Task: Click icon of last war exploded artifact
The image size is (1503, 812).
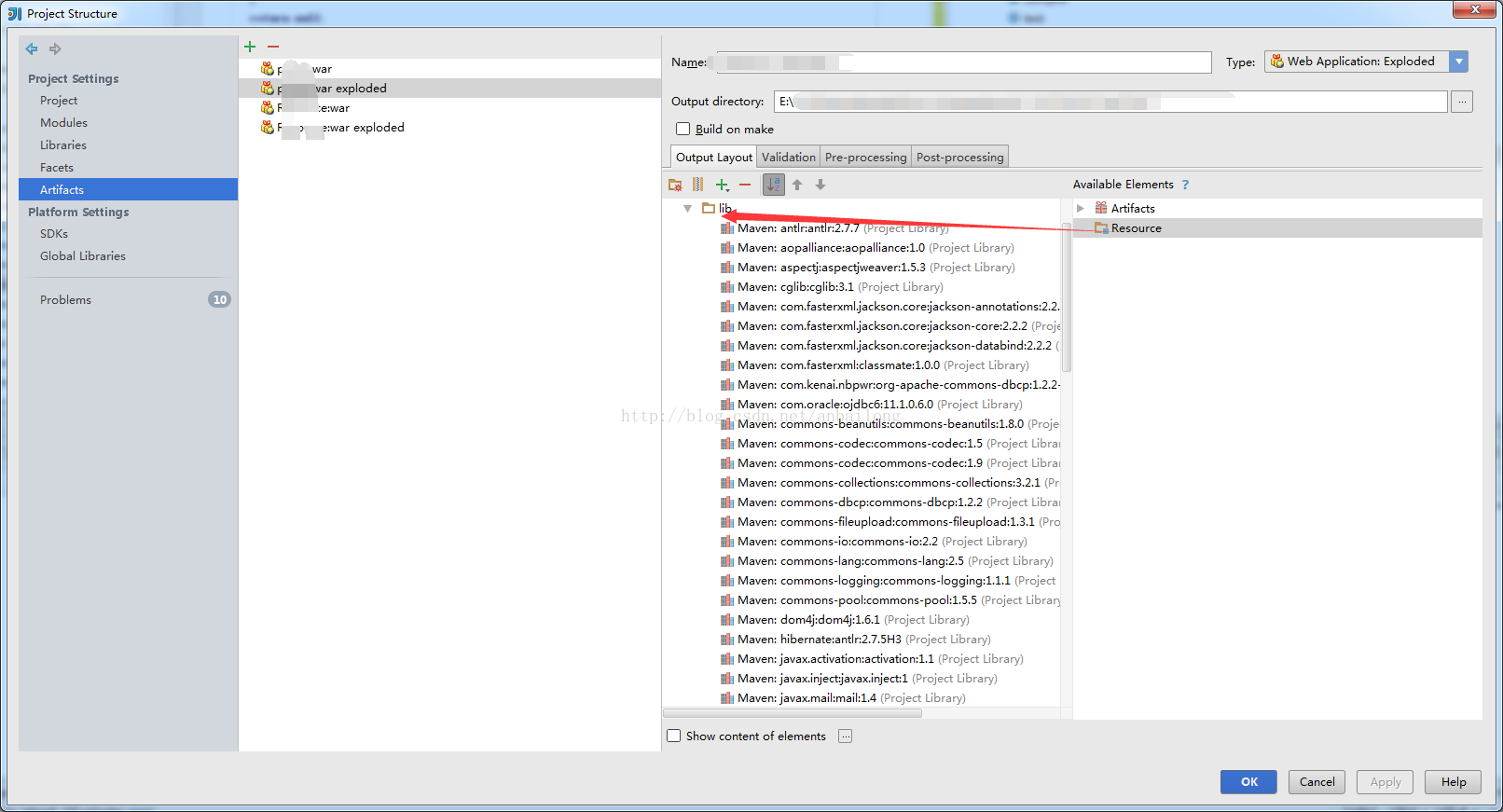Action: tap(268, 127)
